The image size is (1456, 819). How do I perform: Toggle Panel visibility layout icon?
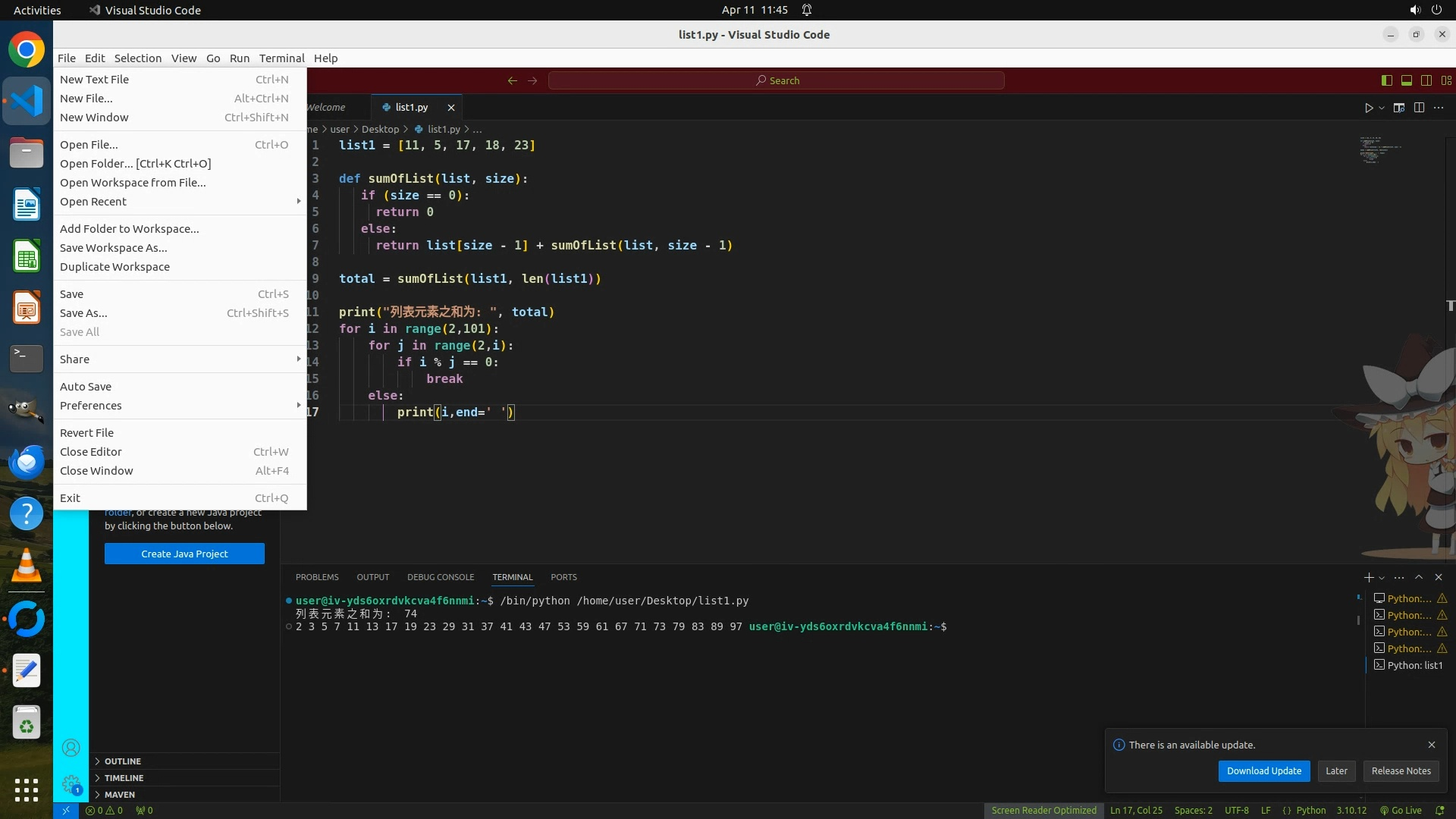(x=1406, y=80)
